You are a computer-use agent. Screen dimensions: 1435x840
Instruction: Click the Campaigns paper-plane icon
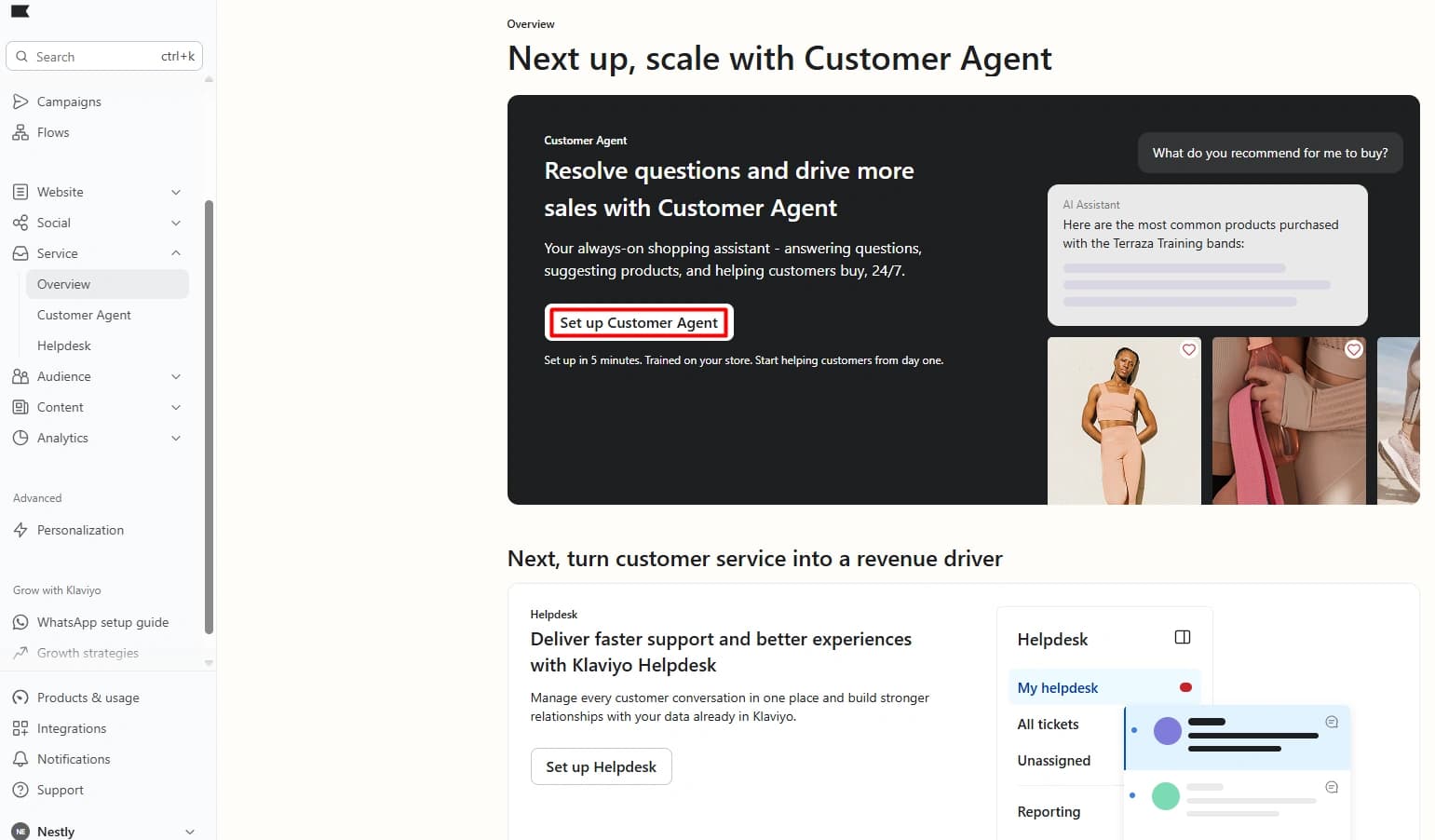point(20,102)
